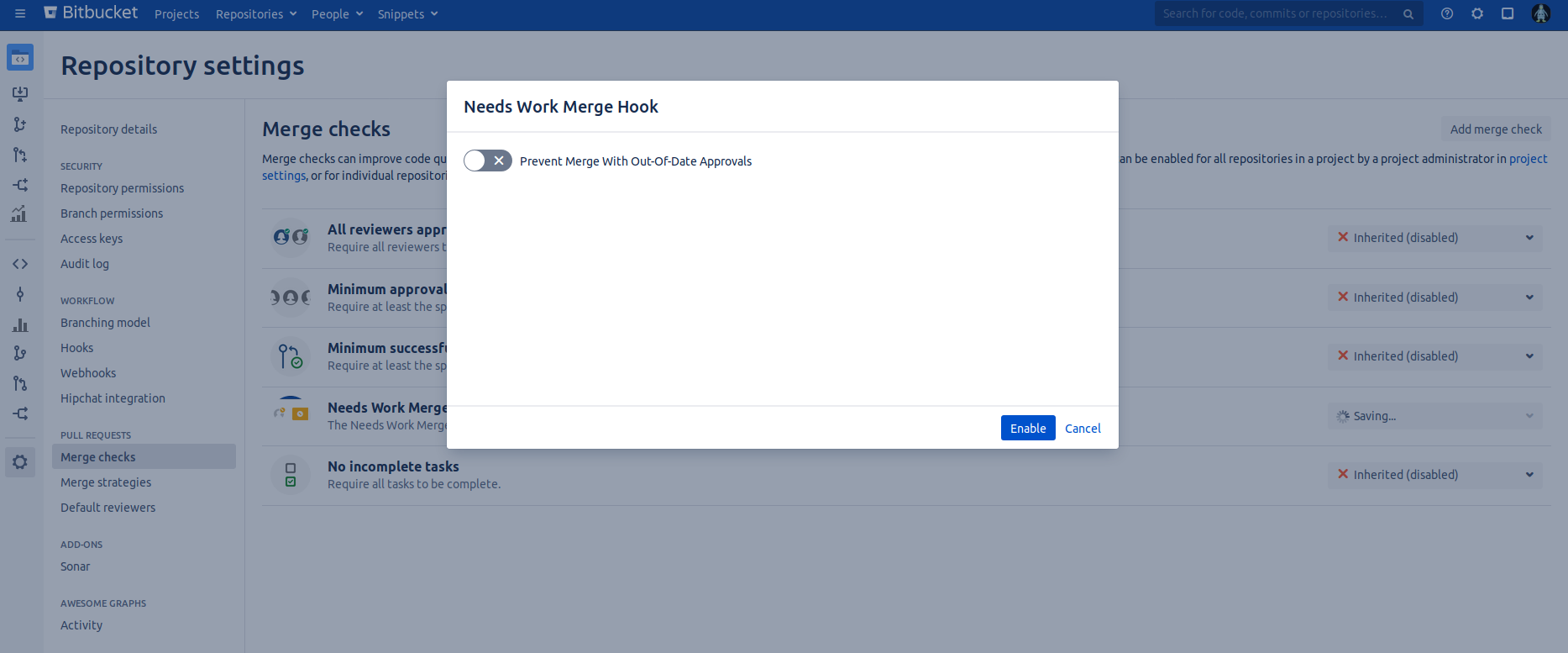Open Branching model settings
Screen dimensions: 1568x653
coord(105,323)
